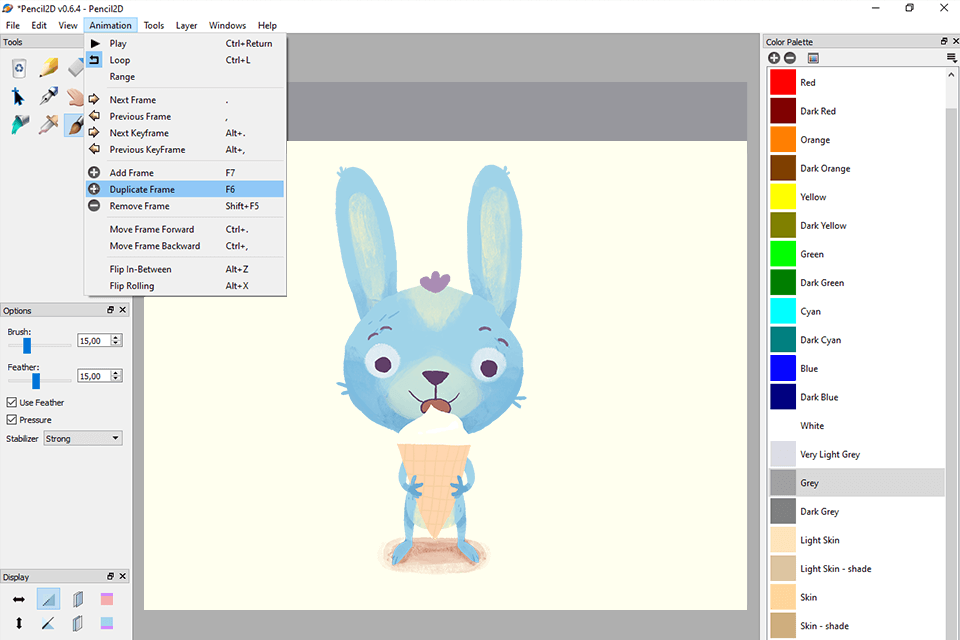
Task: Open the Stabilizer dropdown set to Strong
Action: coord(83,438)
